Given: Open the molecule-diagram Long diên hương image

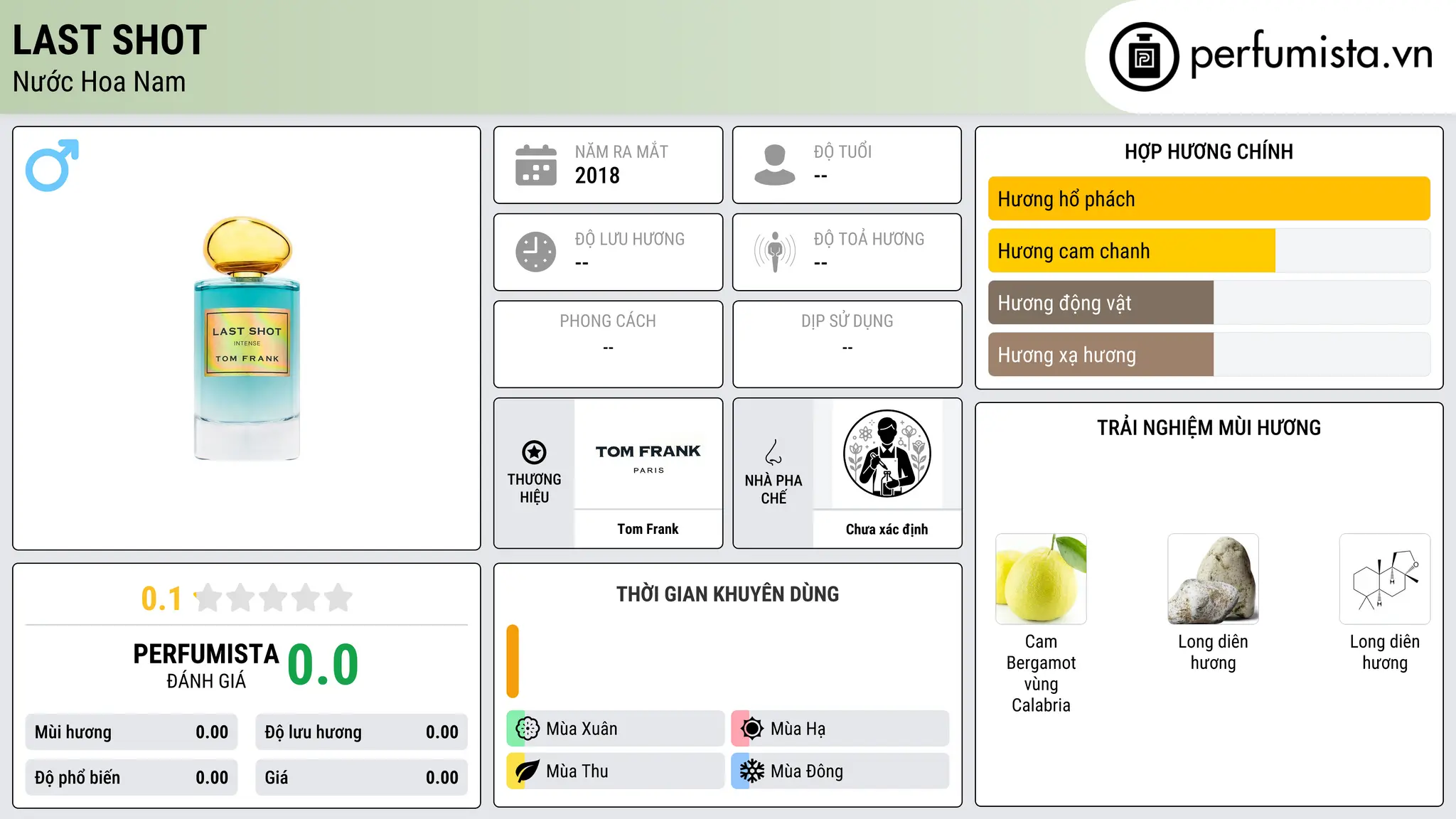Looking at the screenshot, I should click(1385, 579).
